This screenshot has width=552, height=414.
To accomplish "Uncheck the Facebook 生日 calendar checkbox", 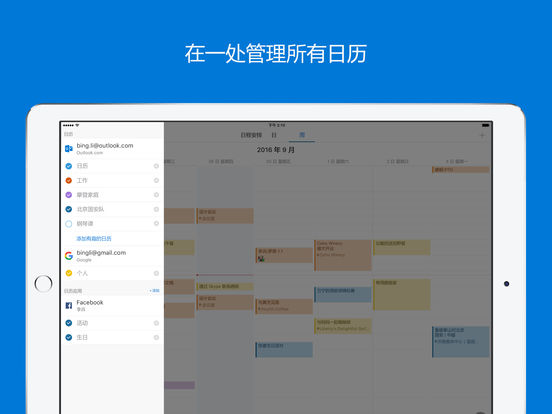I will click(x=69, y=337).
